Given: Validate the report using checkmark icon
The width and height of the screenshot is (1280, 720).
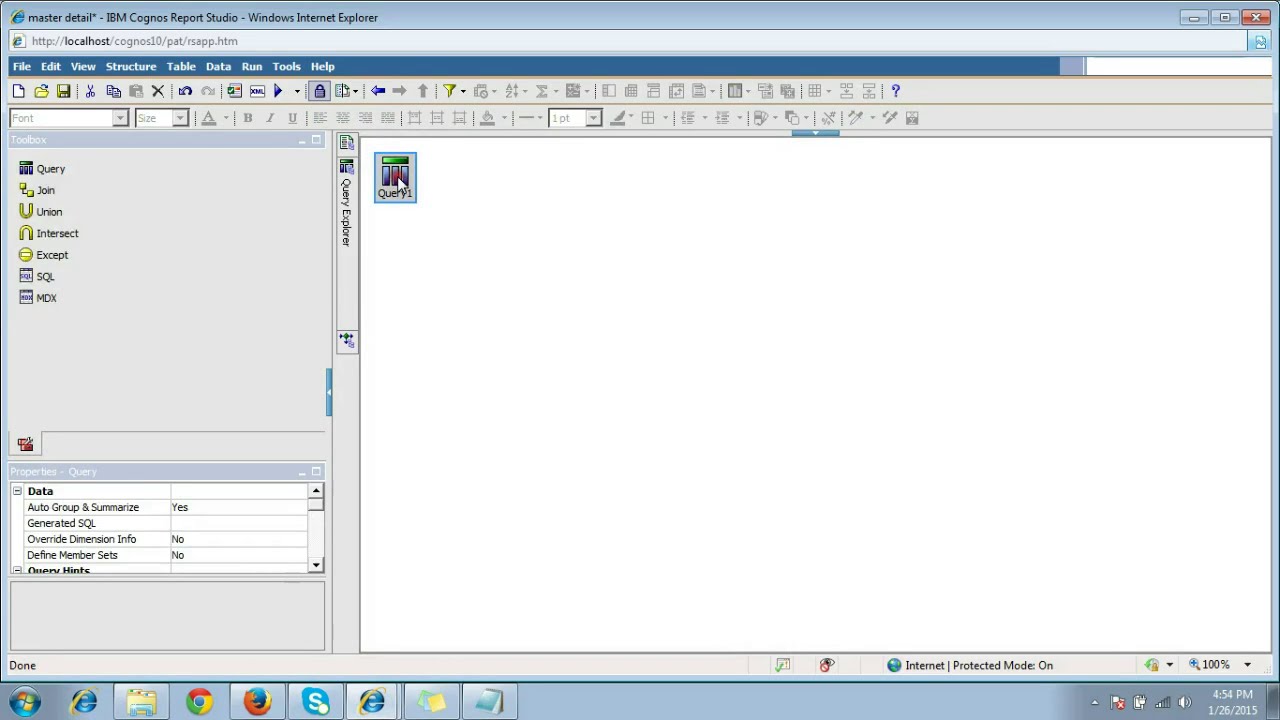Looking at the screenshot, I should pos(234,91).
